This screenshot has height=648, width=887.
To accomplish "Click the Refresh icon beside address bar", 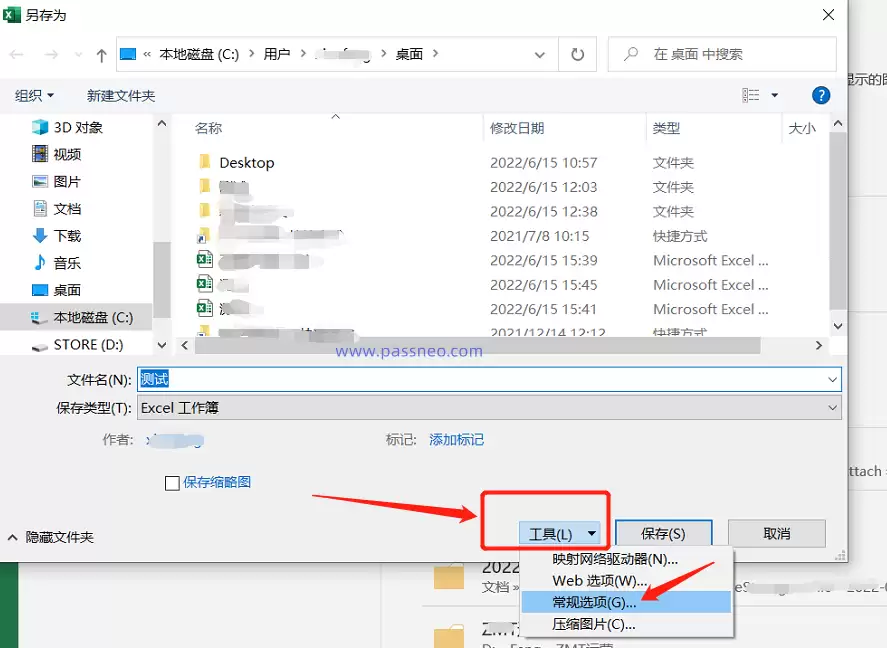I will click(x=577, y=55).
